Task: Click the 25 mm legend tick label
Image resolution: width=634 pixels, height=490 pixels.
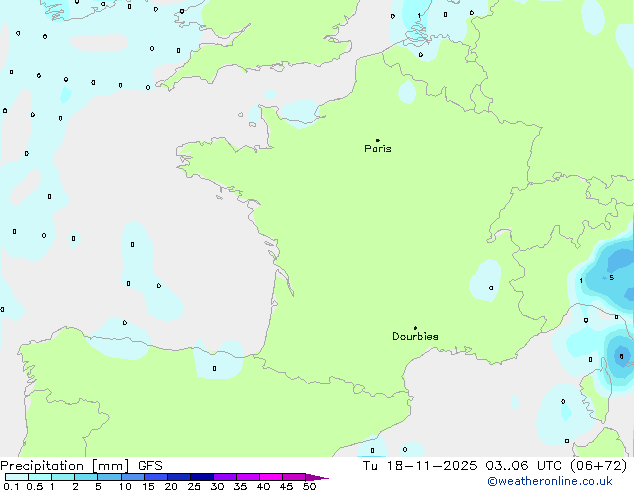Action: click(x=194, y=486)
